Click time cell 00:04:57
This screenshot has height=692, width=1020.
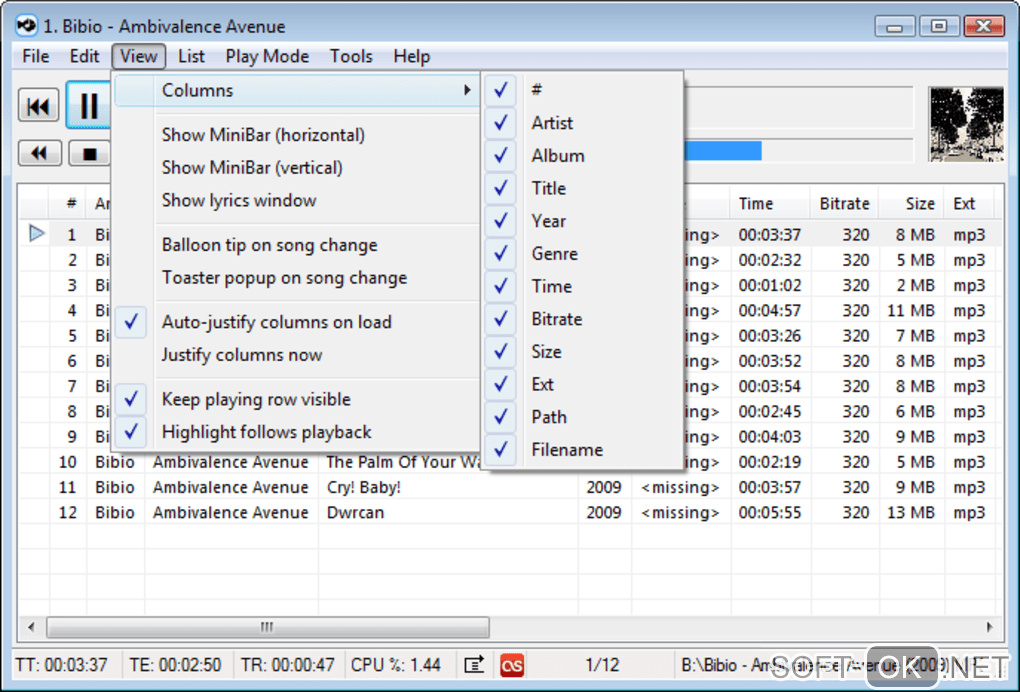[x=770, y=310]
